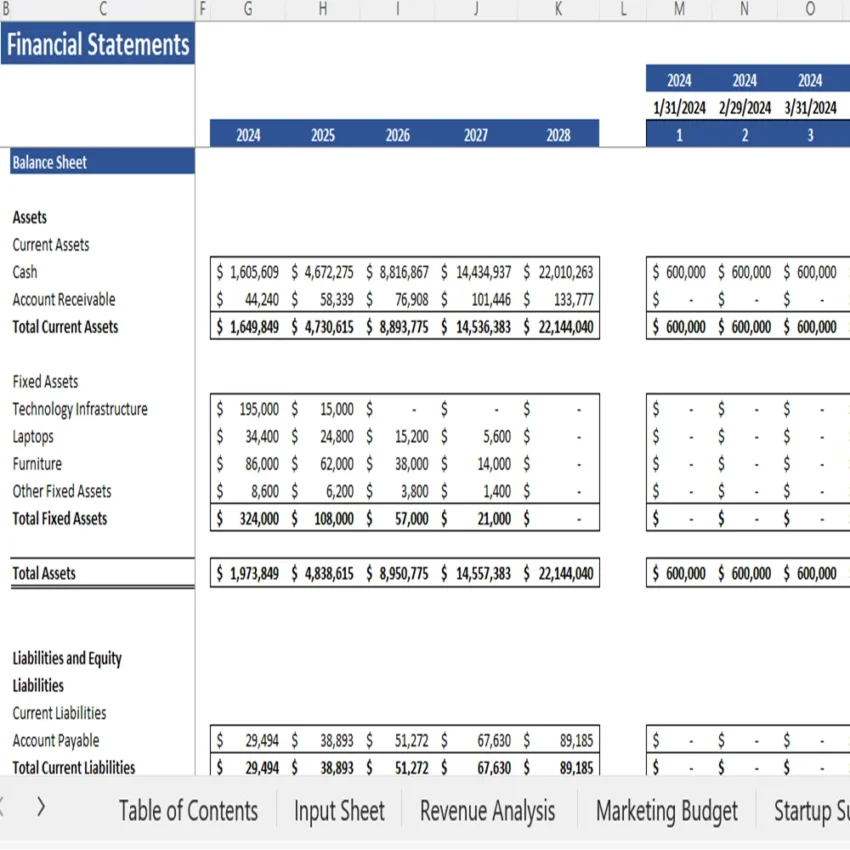Image resolution: width=850 pixels, height=850 pixels.
Task: Select the Marketing Budget sheet tab
Action: pos(666,810)
